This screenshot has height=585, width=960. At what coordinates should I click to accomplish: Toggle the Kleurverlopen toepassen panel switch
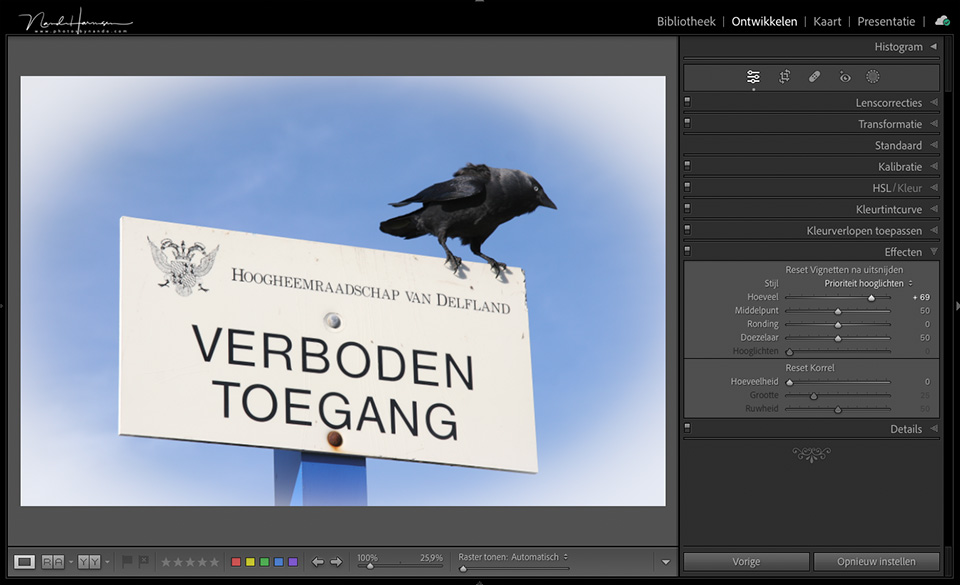[688, 229]
